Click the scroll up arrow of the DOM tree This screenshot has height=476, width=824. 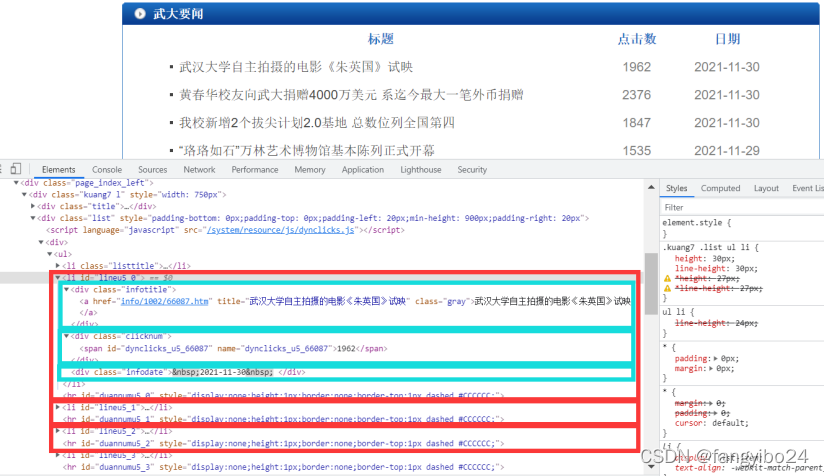[651, 187]
